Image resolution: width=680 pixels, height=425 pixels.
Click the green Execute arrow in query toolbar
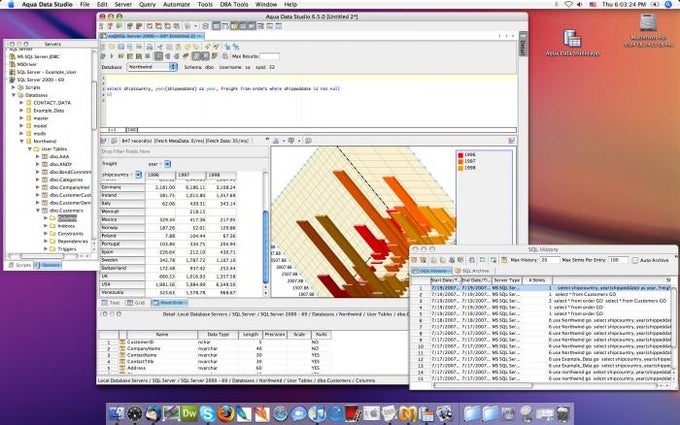[111, 56]
